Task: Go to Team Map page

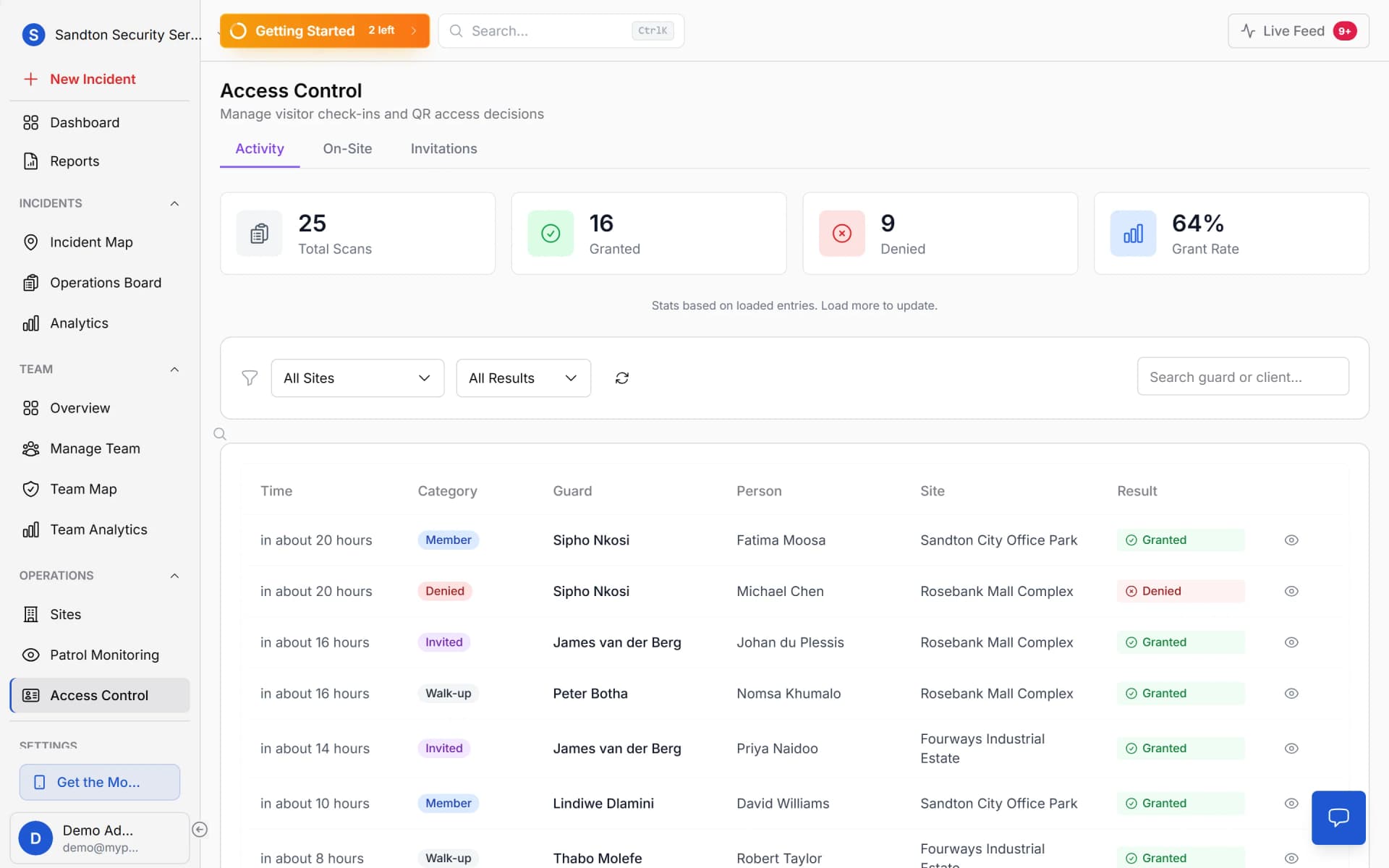Action: (x=83, y=489)
